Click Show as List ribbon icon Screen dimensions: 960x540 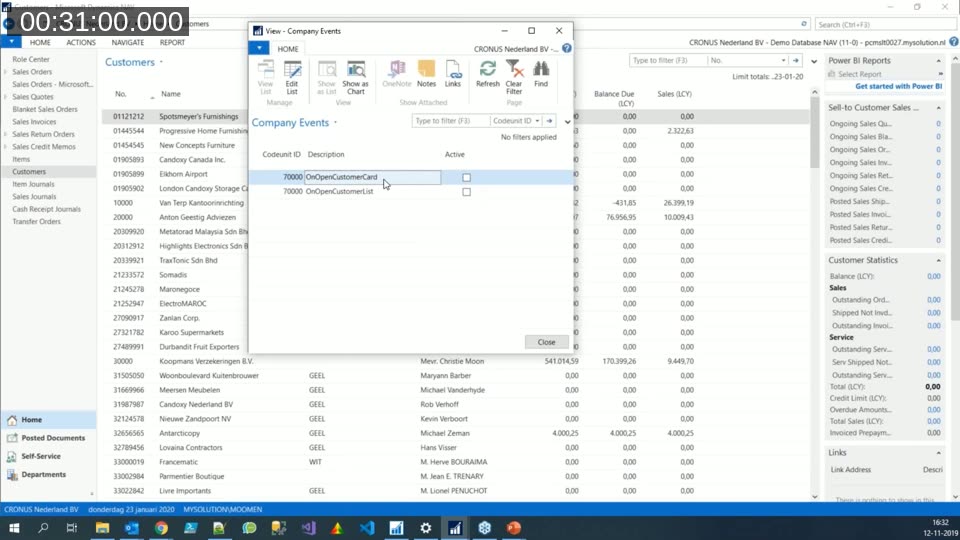[x=326, y=77]
